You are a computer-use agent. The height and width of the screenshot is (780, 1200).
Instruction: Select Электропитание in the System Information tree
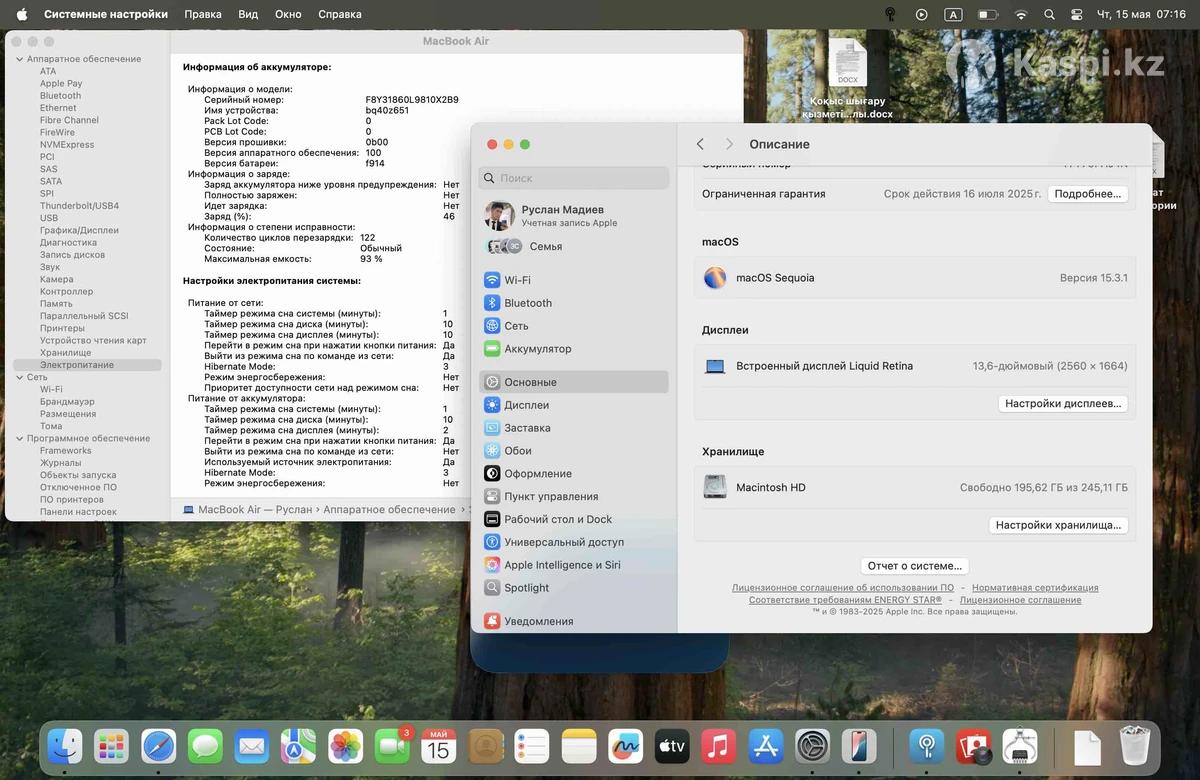(87, 365)
